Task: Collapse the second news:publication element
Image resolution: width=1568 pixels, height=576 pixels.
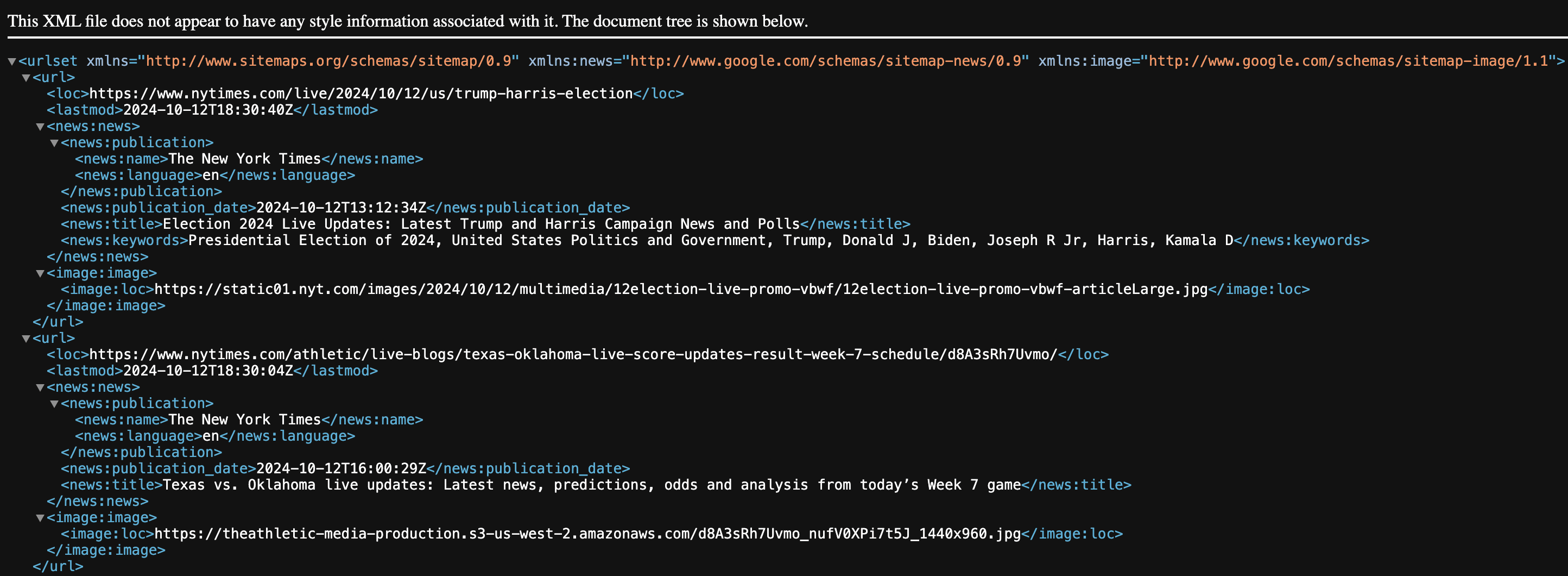Action: coord(54,403)
